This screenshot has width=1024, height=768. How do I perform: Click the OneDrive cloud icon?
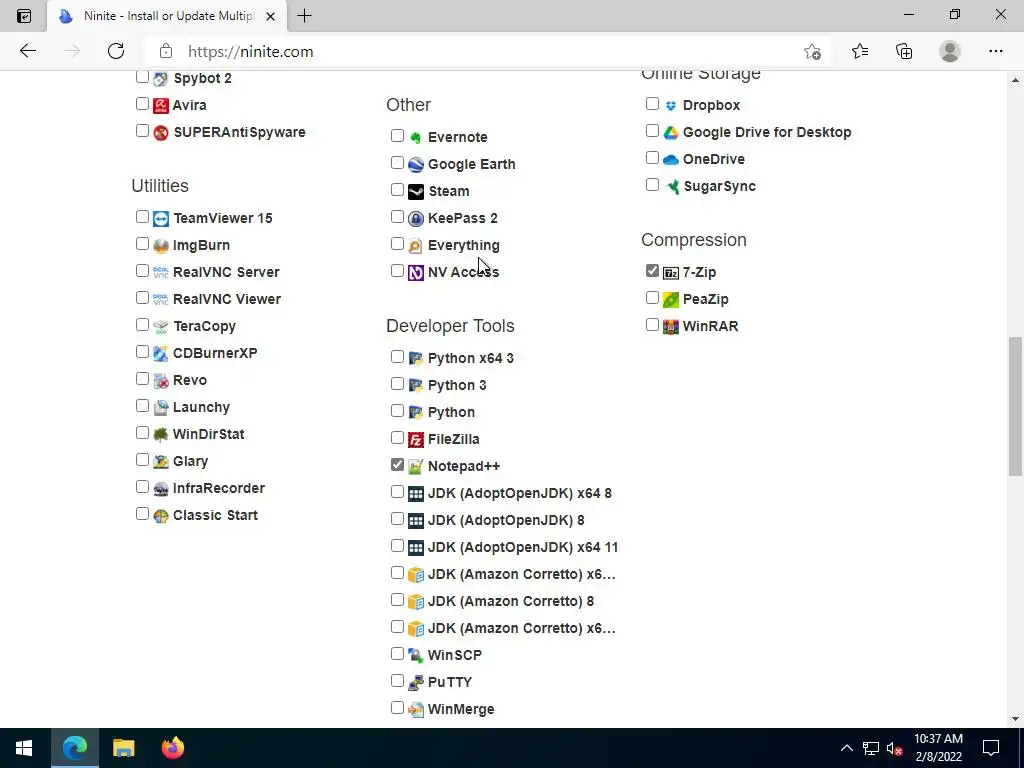[x=671, y=159]
